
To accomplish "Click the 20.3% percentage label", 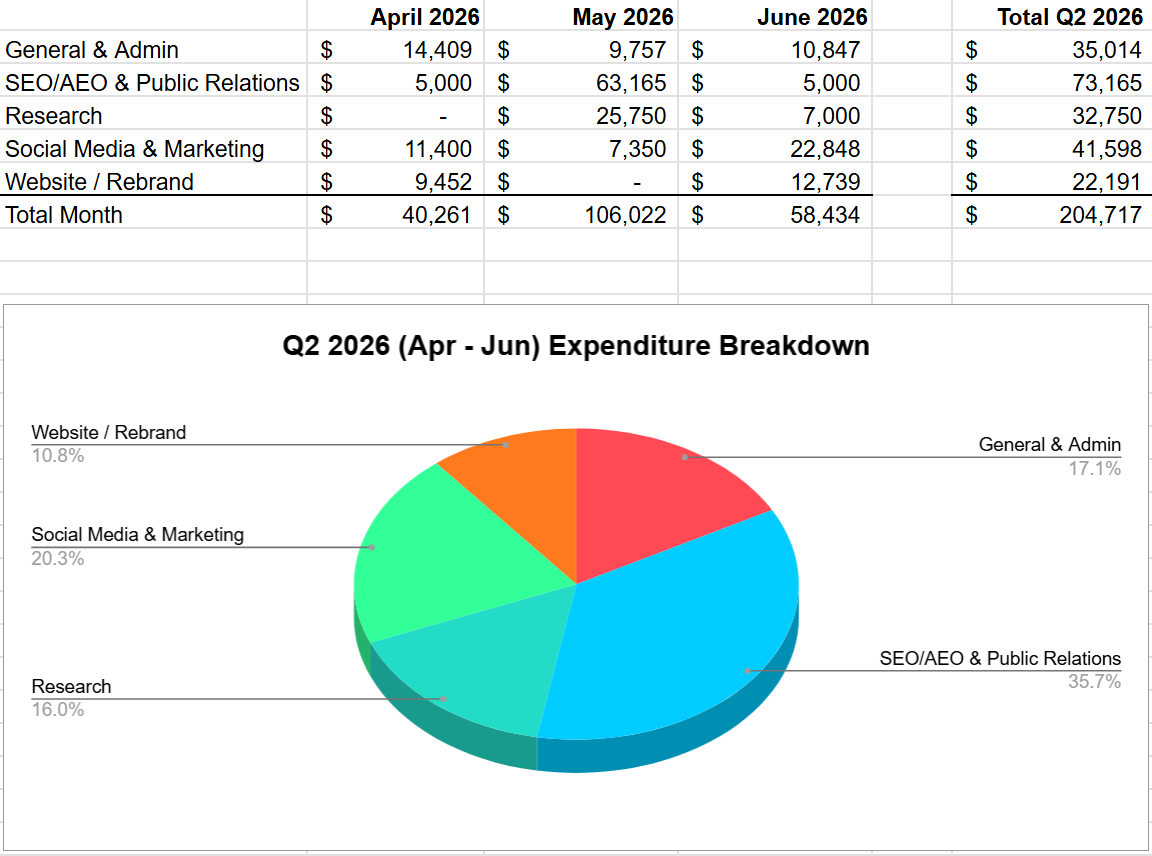I will click(57, 558).
